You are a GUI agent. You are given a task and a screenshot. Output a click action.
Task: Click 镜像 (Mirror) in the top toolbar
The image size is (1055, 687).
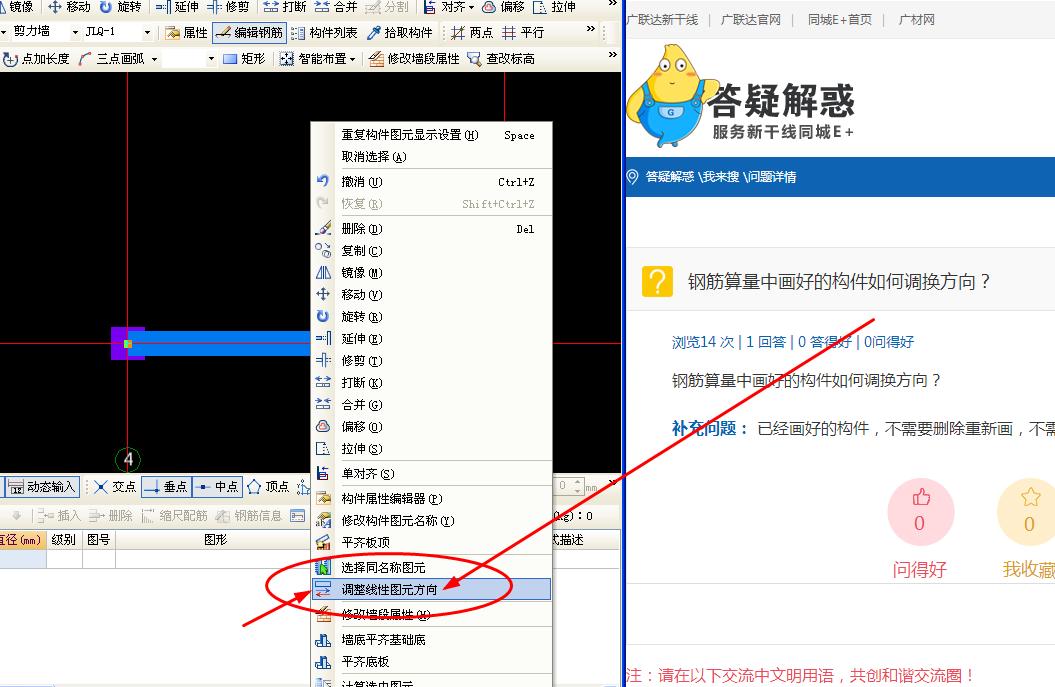[x=17, y=7]
